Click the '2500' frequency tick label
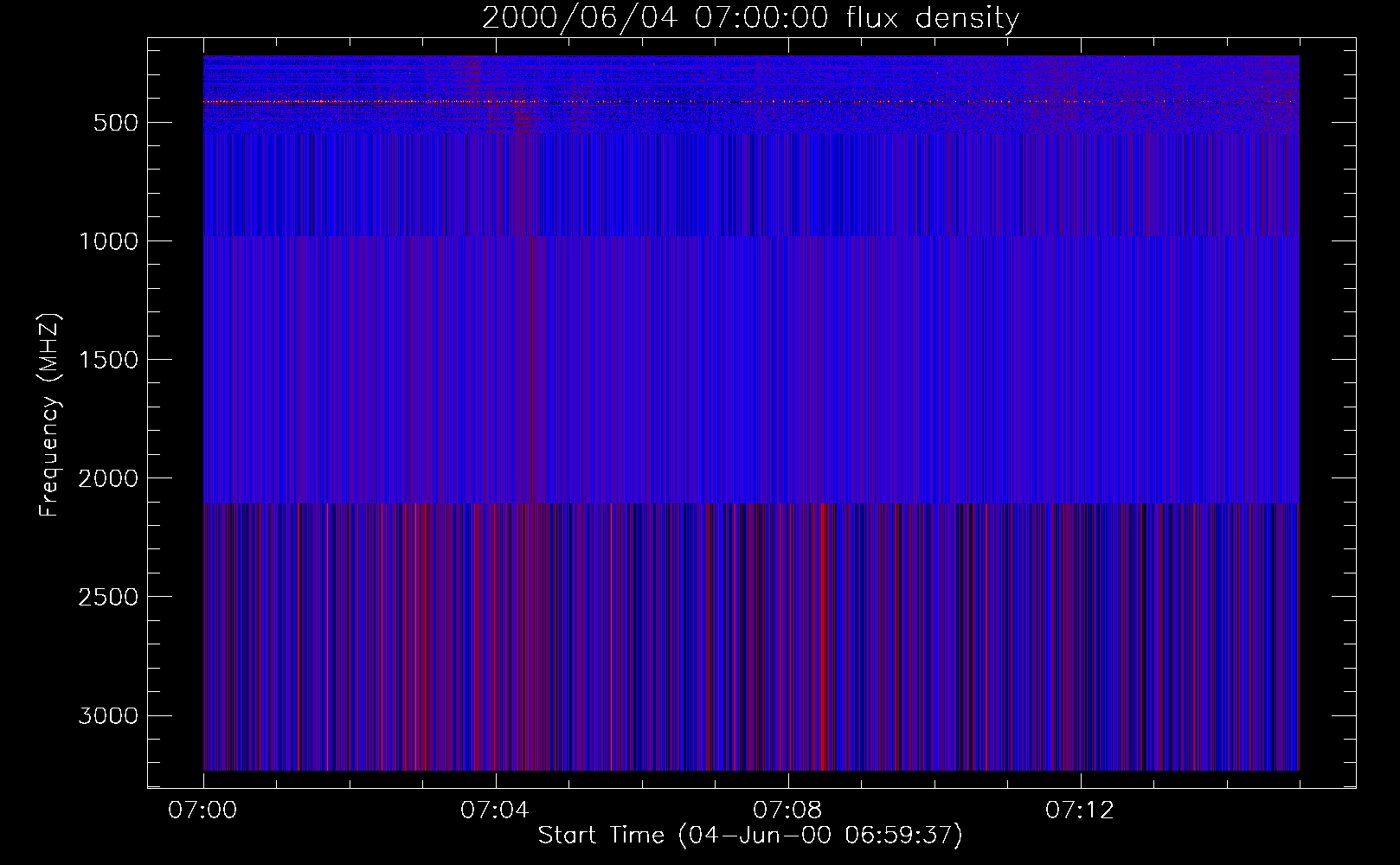 point(108,597)
